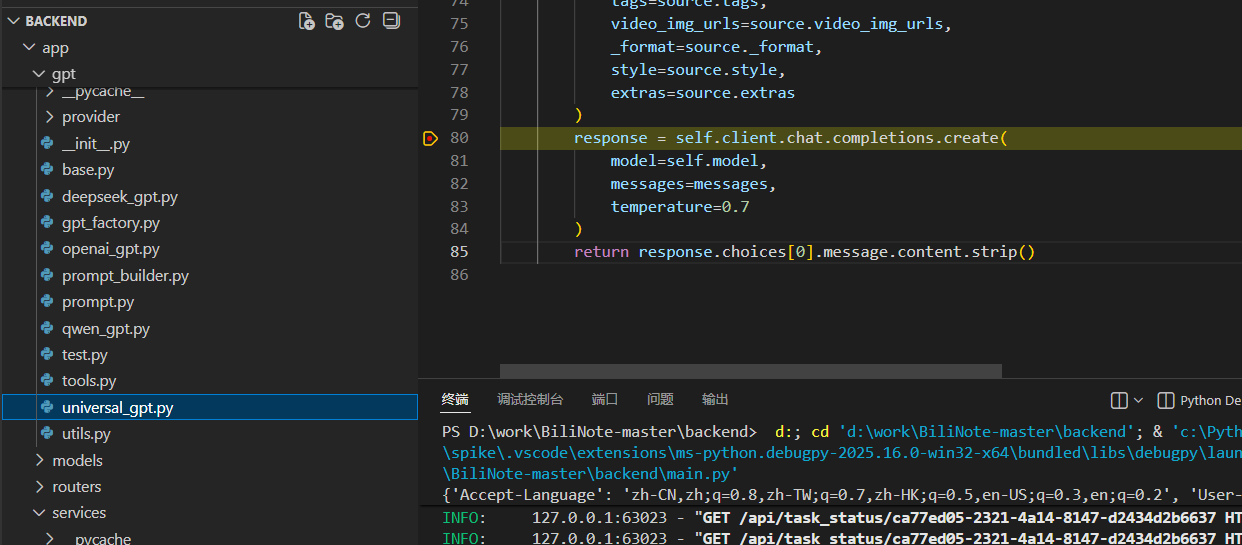Open the split terminal dropdown arrow

1138,400
